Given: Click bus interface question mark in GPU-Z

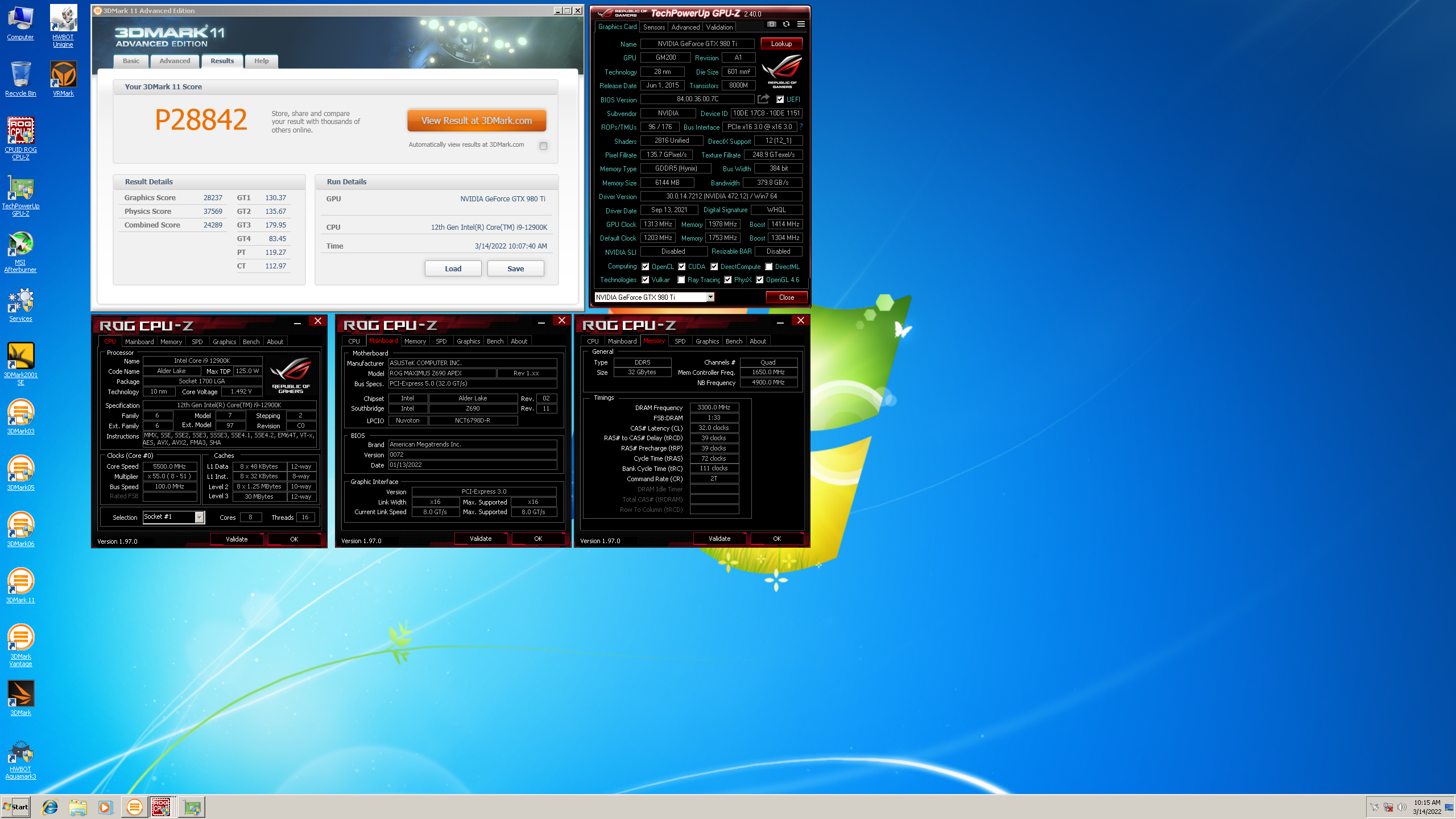Looking at the screenshot, I should click(x=801, y=127).
